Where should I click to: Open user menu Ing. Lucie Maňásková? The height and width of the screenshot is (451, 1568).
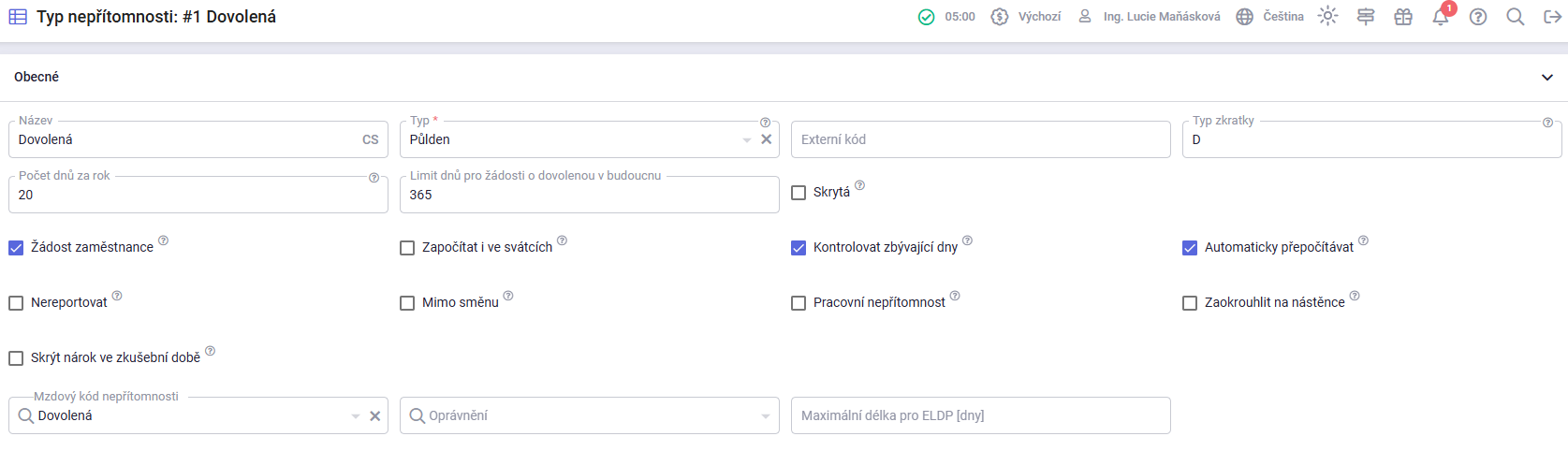pos(1150,17)
